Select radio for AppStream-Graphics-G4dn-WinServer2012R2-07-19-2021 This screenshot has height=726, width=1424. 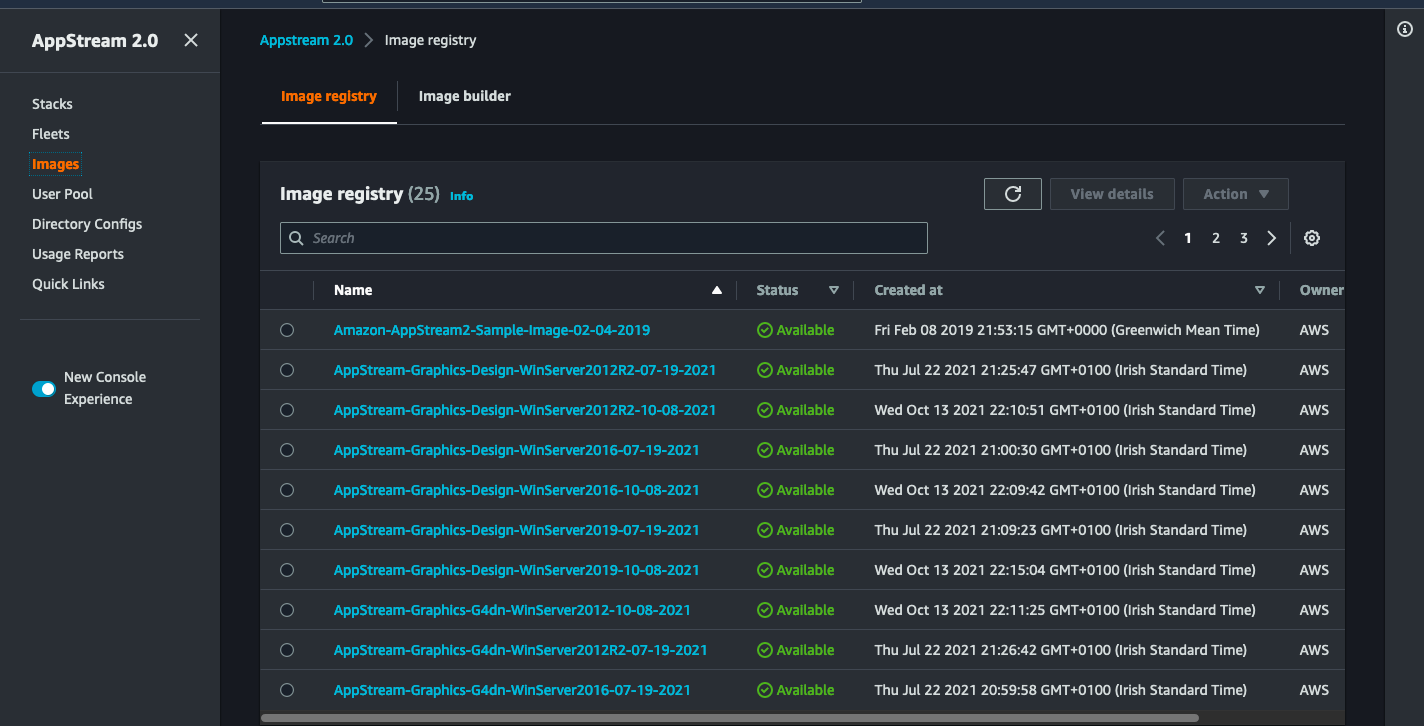coord(287,650)
